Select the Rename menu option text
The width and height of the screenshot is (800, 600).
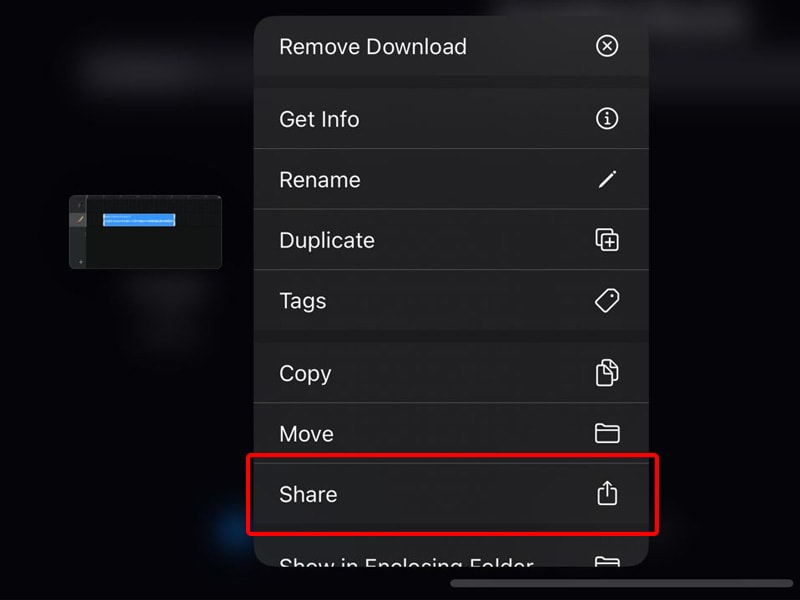pyautogui.click(x=320, y=180)
